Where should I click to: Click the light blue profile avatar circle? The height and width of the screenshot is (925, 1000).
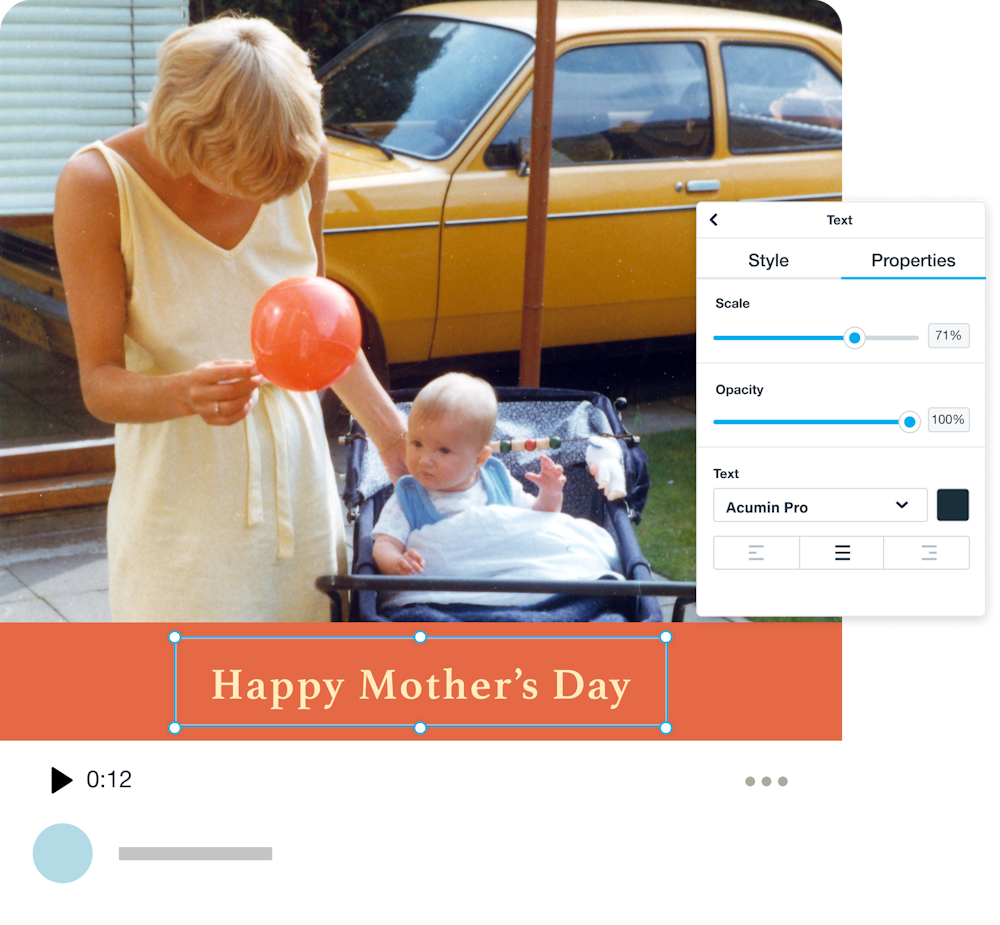[63, 853]
